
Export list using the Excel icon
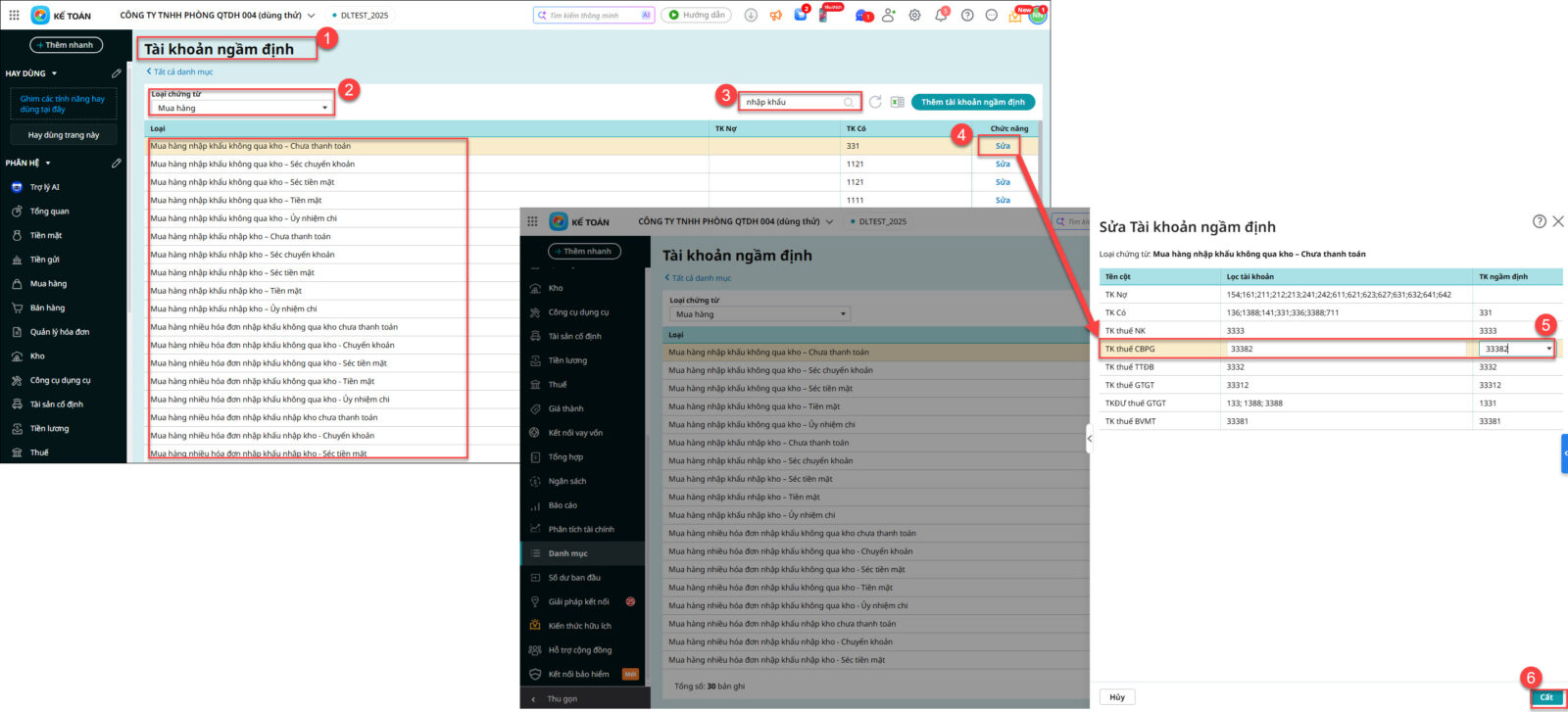(x=897, y=102)
